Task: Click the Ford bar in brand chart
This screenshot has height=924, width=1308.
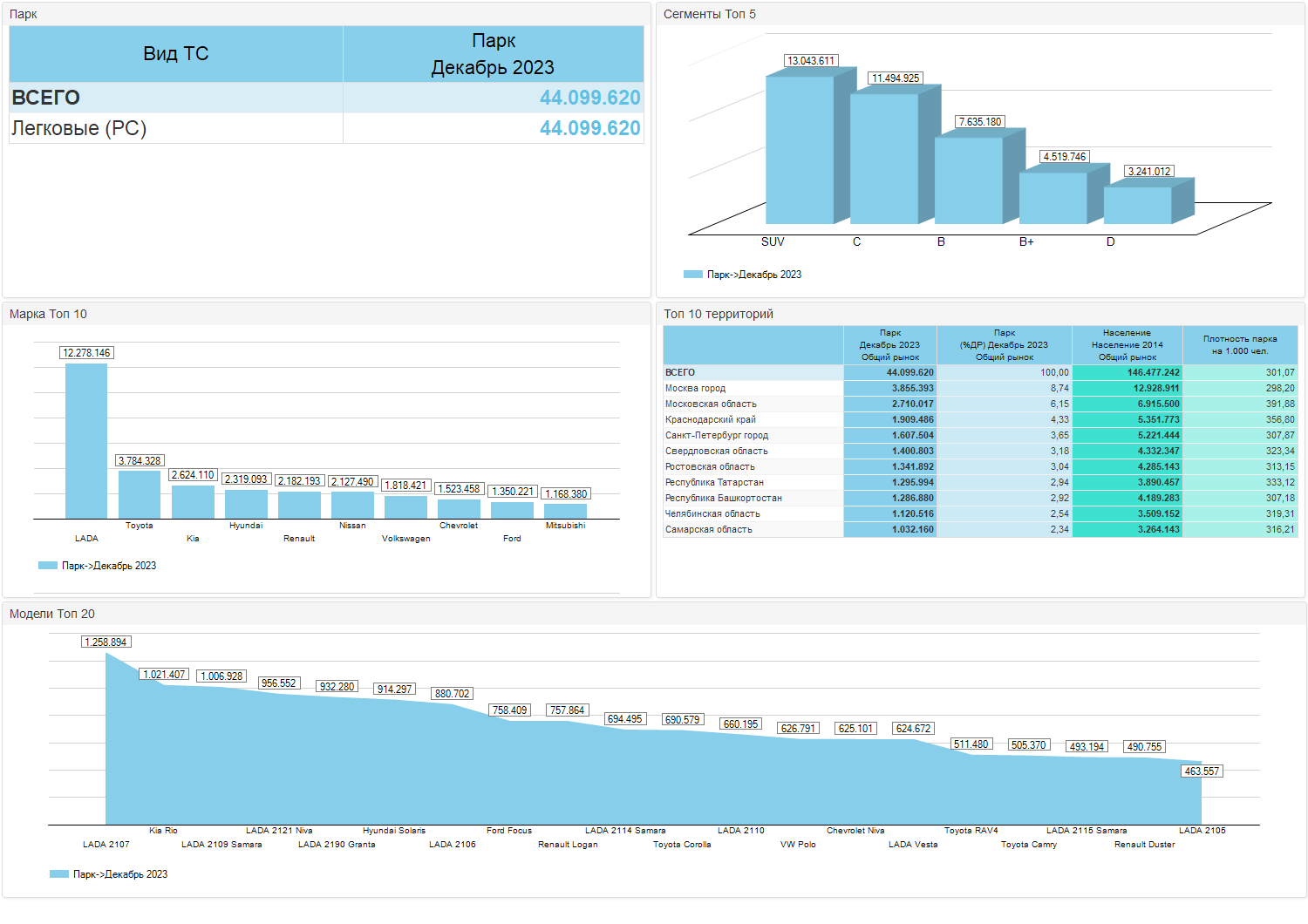Action: pos(512,510)
